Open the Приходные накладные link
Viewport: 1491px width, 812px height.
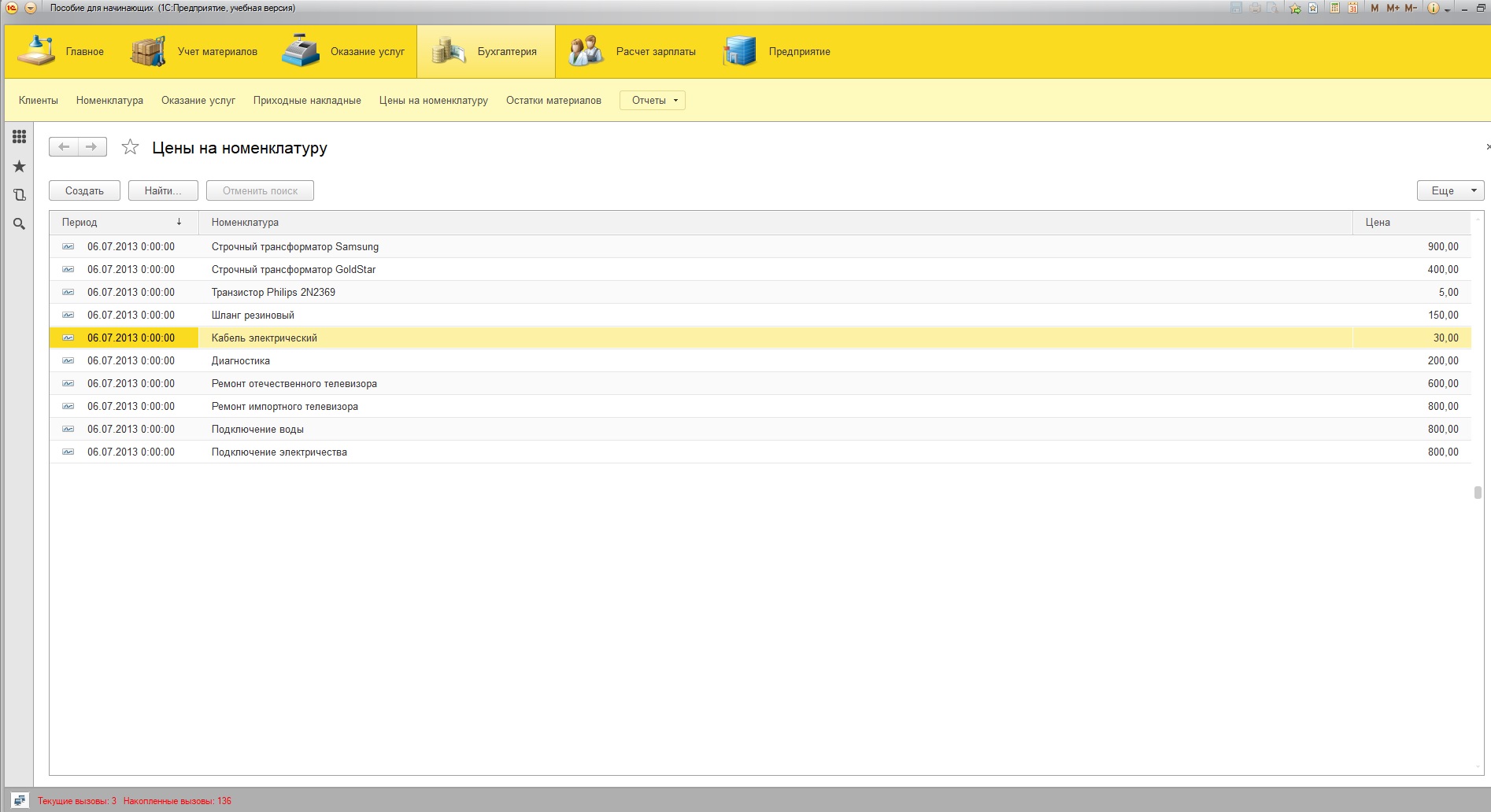(307, 100)
